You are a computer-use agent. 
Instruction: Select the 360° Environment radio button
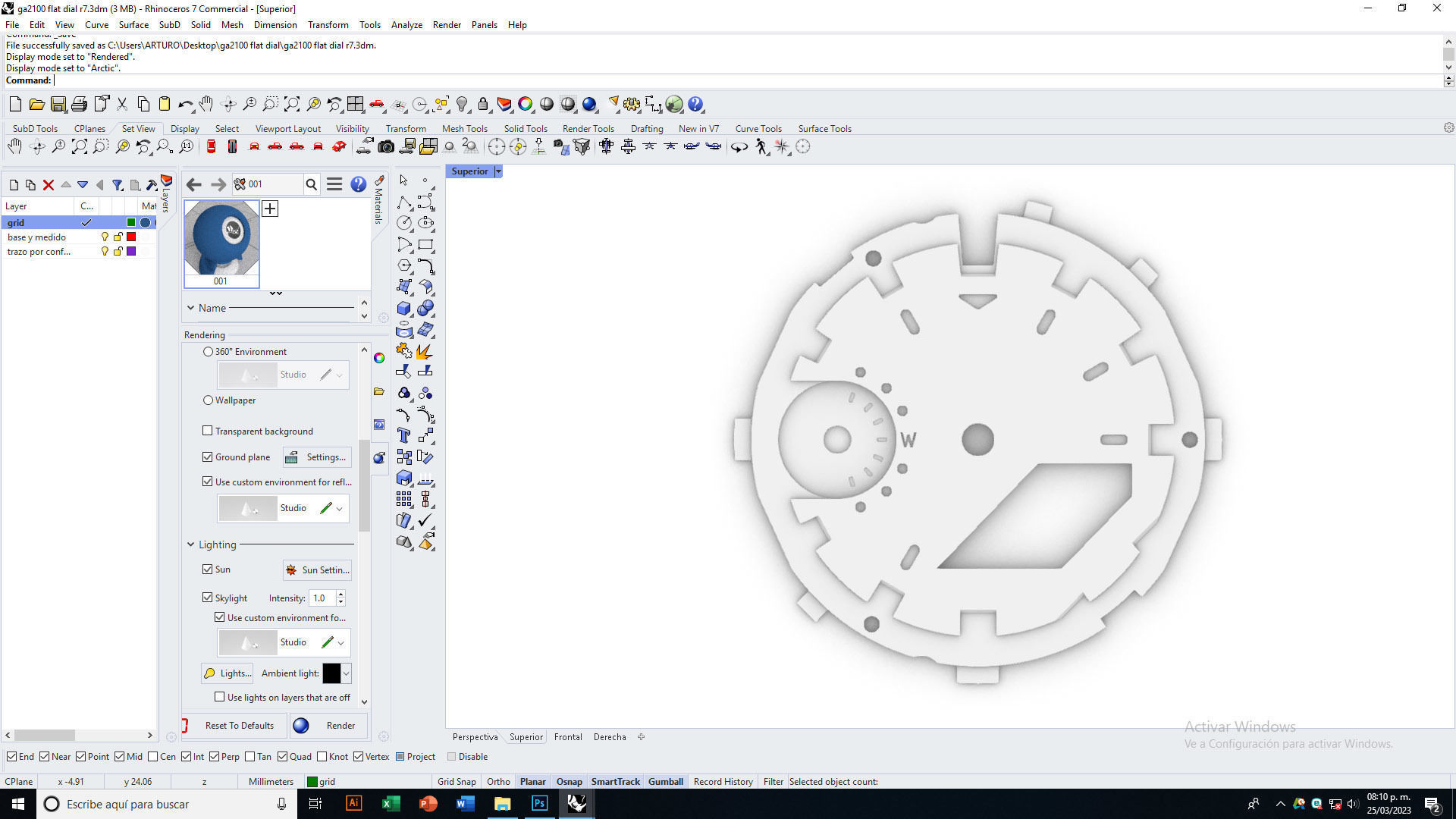point(208,352)
